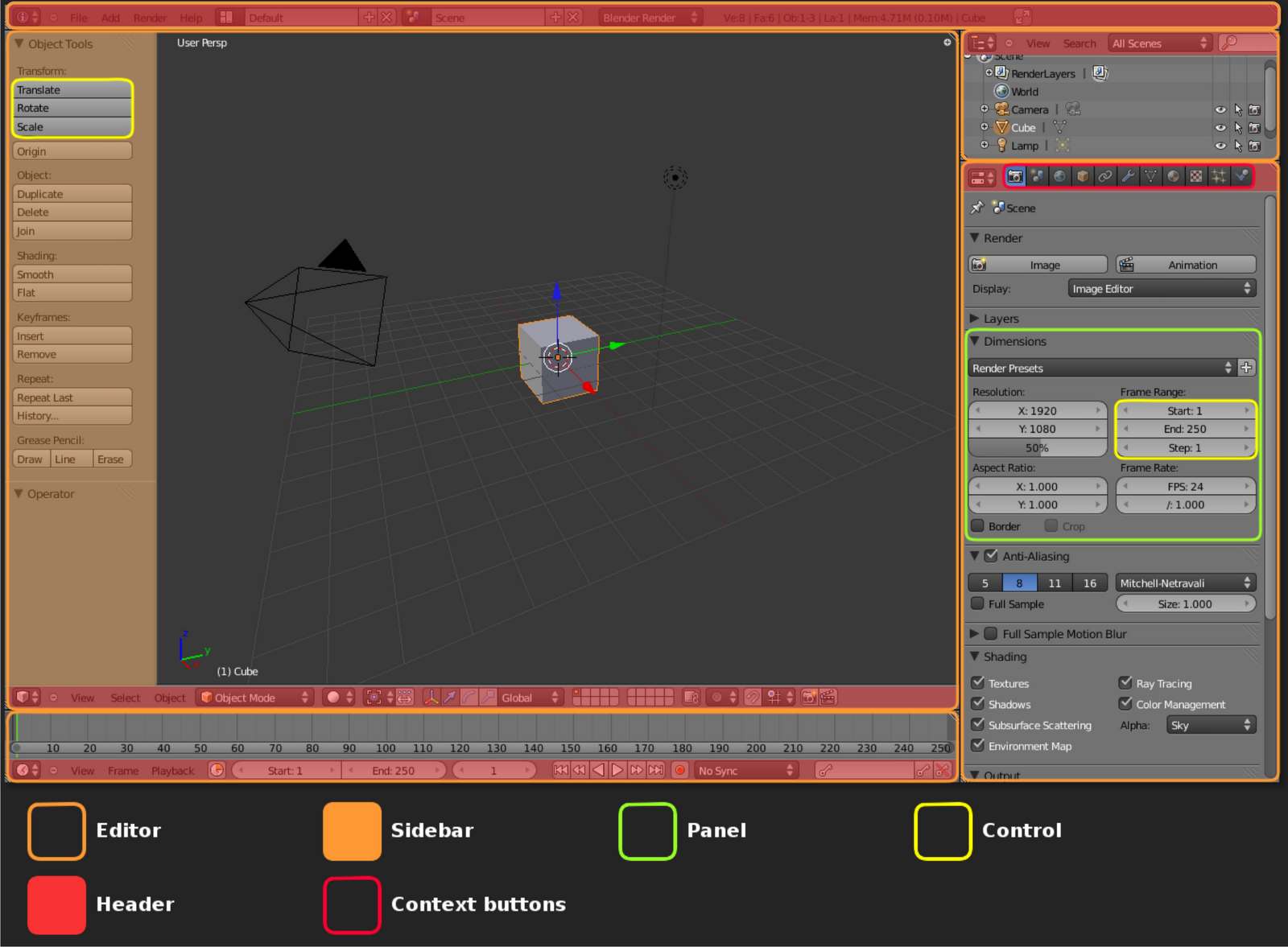Jump to the timeline's first frame
Viewport: 1288px width, 947px height.
click(561, 770)
